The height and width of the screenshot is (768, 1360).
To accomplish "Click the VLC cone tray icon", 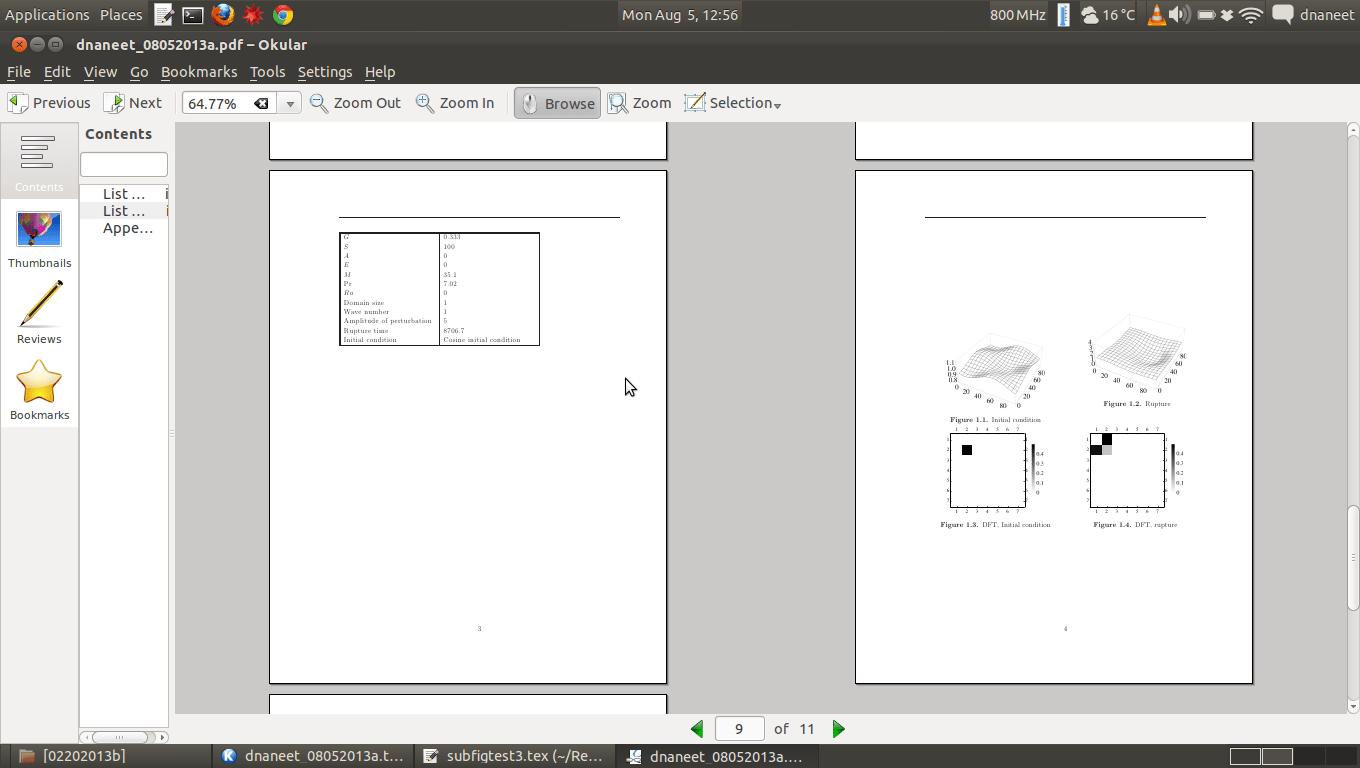I will (1157, 15).
